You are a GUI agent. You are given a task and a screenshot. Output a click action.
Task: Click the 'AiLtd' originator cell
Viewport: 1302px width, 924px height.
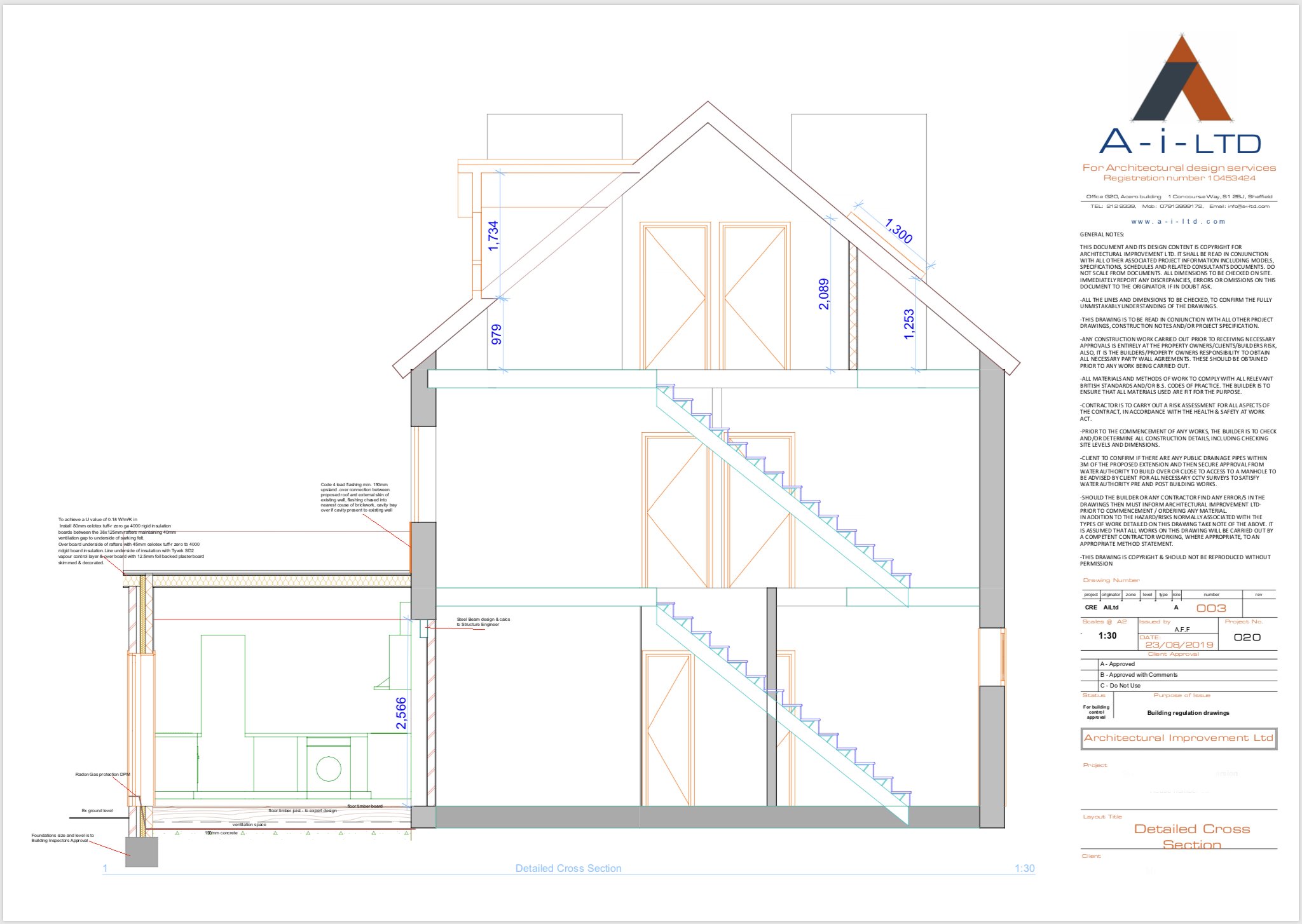(1111, 608)
